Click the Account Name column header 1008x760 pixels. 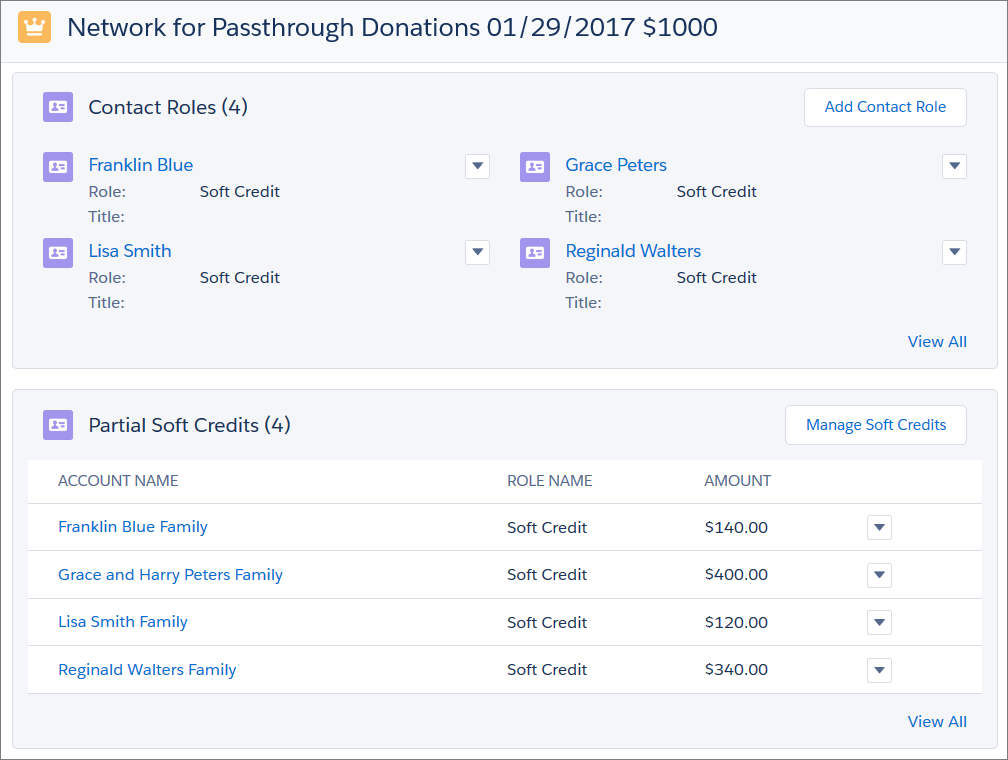118,481
